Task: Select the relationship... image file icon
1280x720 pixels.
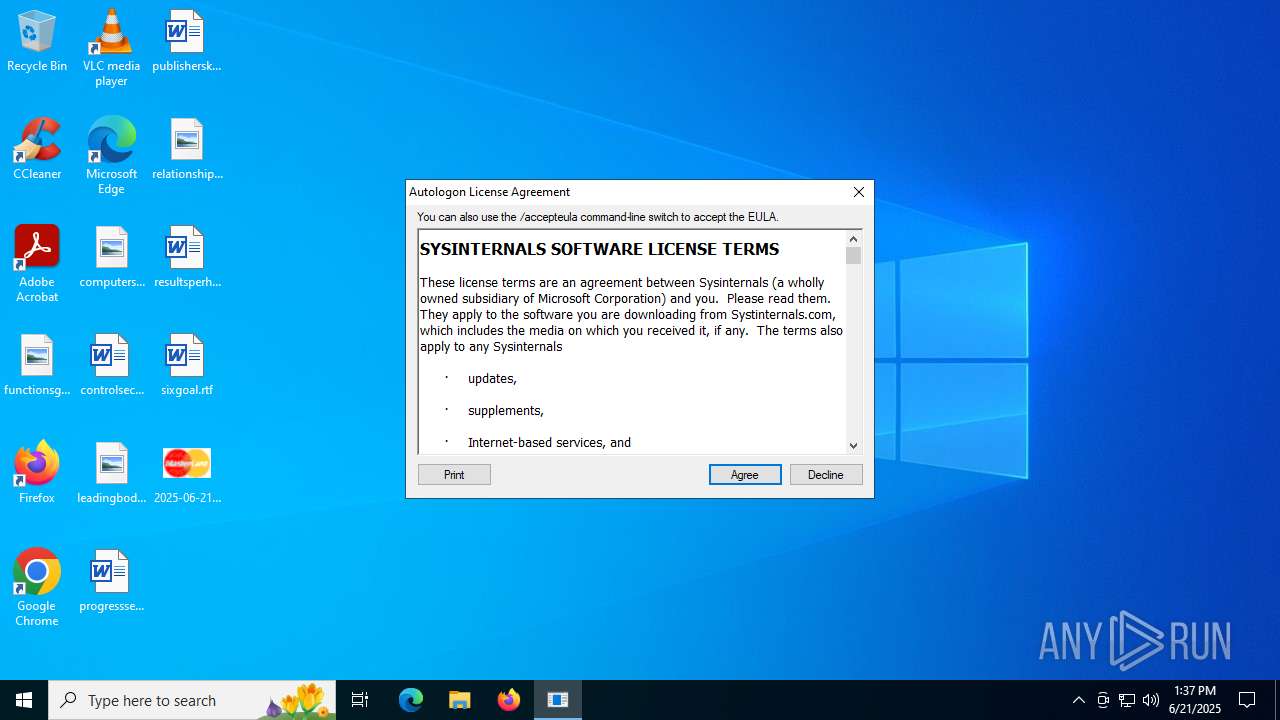Action: (186, 149)
